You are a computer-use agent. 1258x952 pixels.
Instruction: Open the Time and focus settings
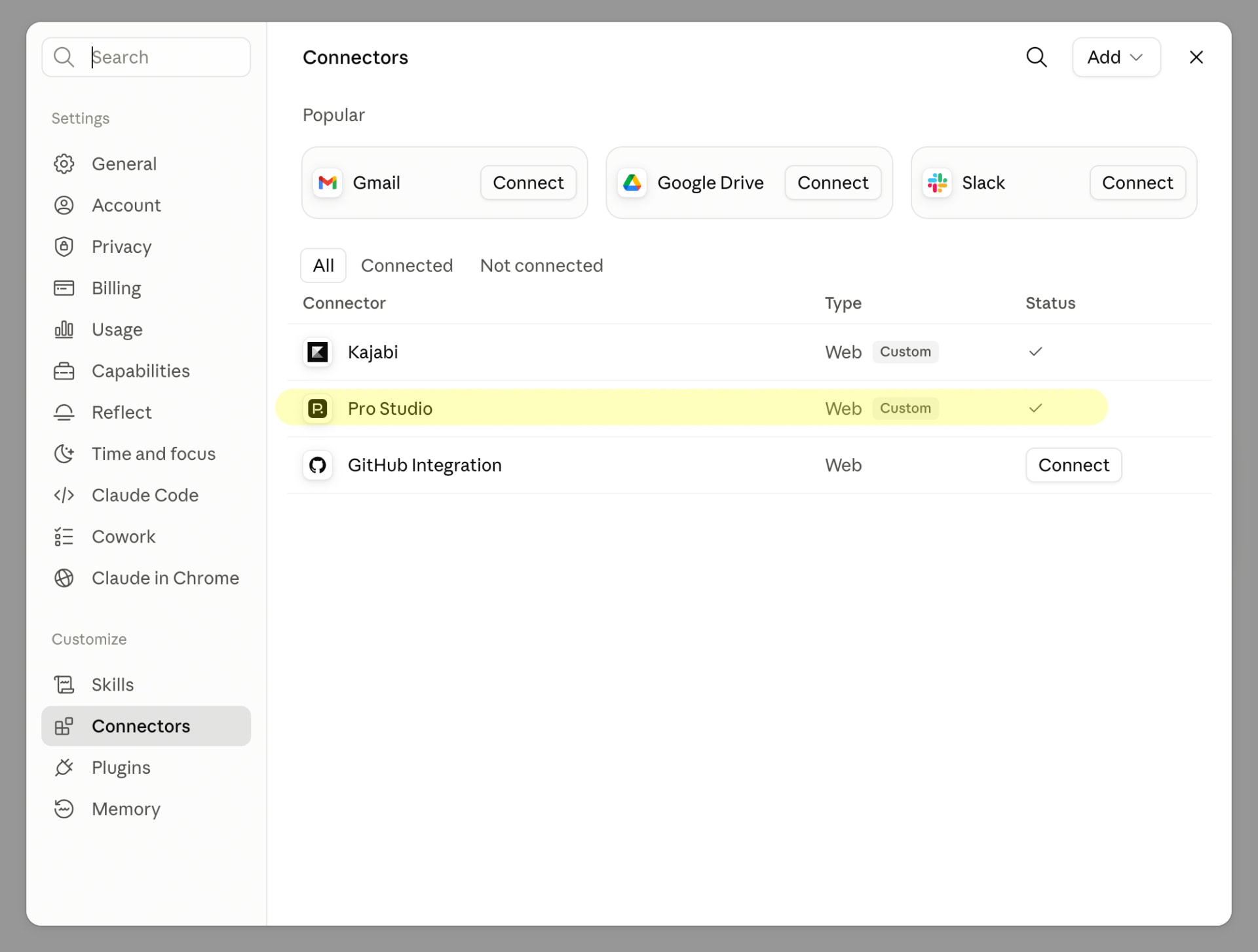(x=146, y=453)
